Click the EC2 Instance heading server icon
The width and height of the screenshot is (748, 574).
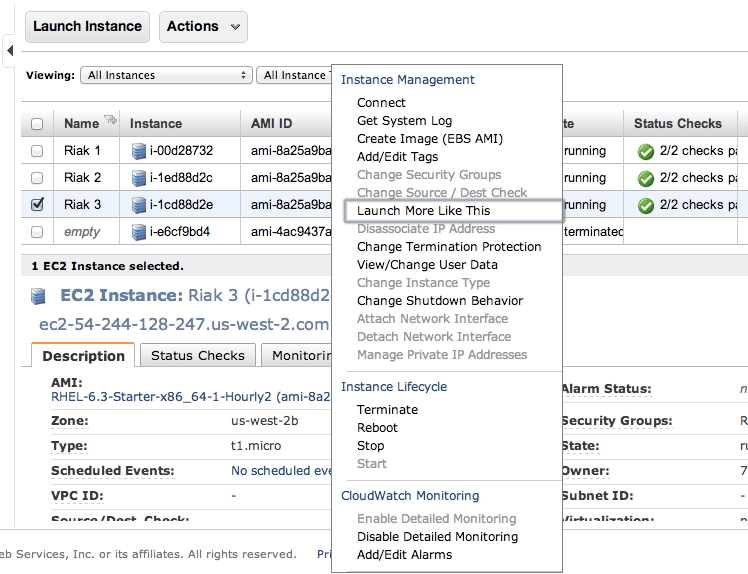39,296
